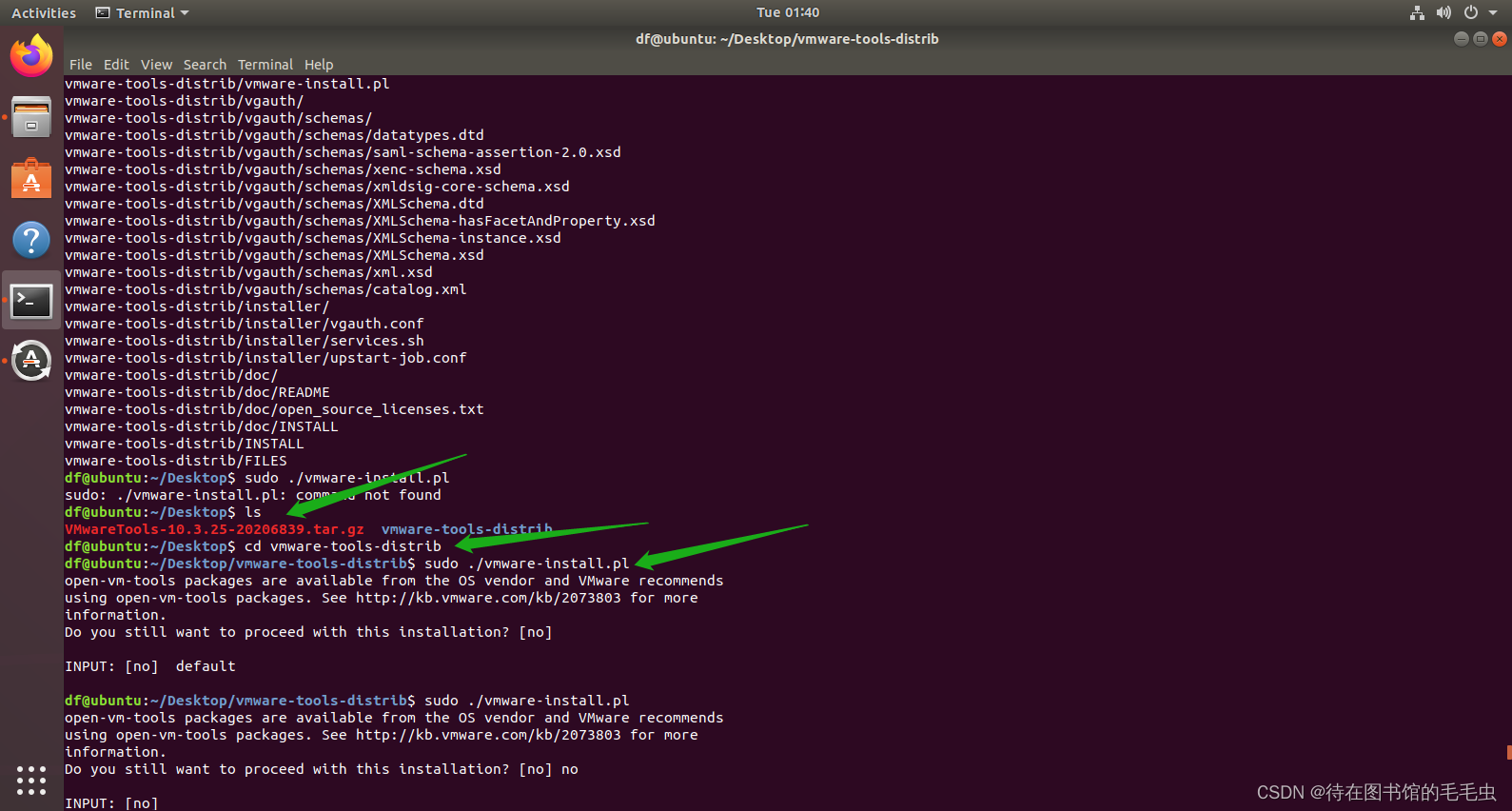Screen dimensions: 1512x811
Task: Click the 'cd vmware-tools-distrib' command text
Action: pos(343,546)
